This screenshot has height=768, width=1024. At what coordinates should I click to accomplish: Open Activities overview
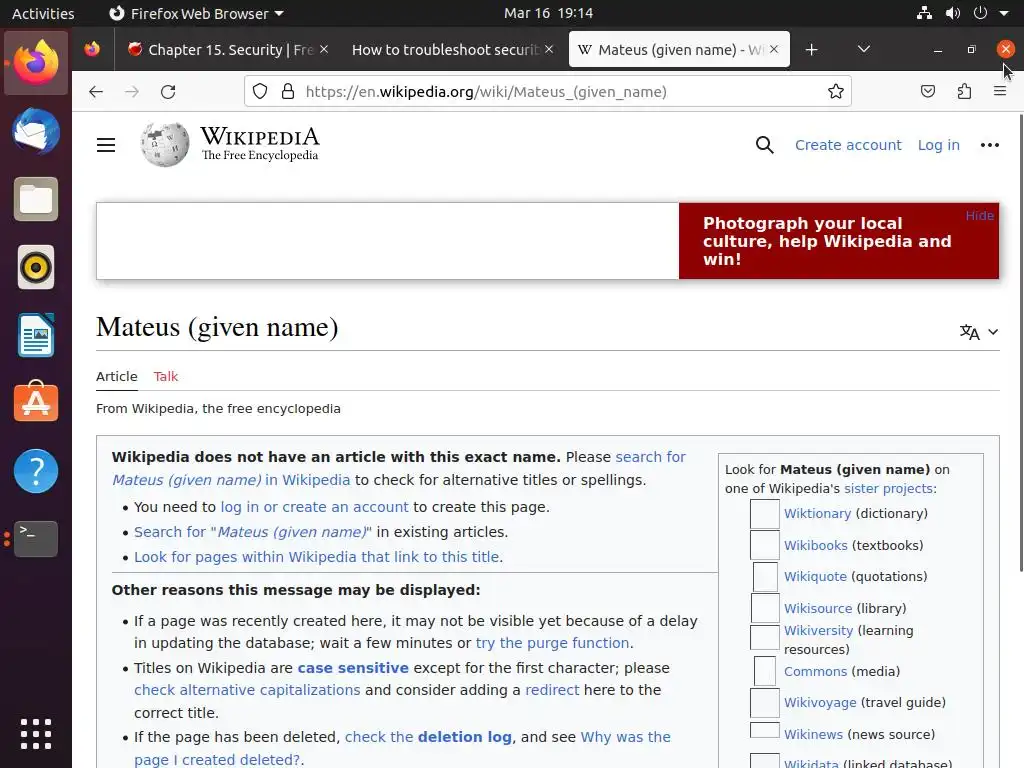click(43, 13)
